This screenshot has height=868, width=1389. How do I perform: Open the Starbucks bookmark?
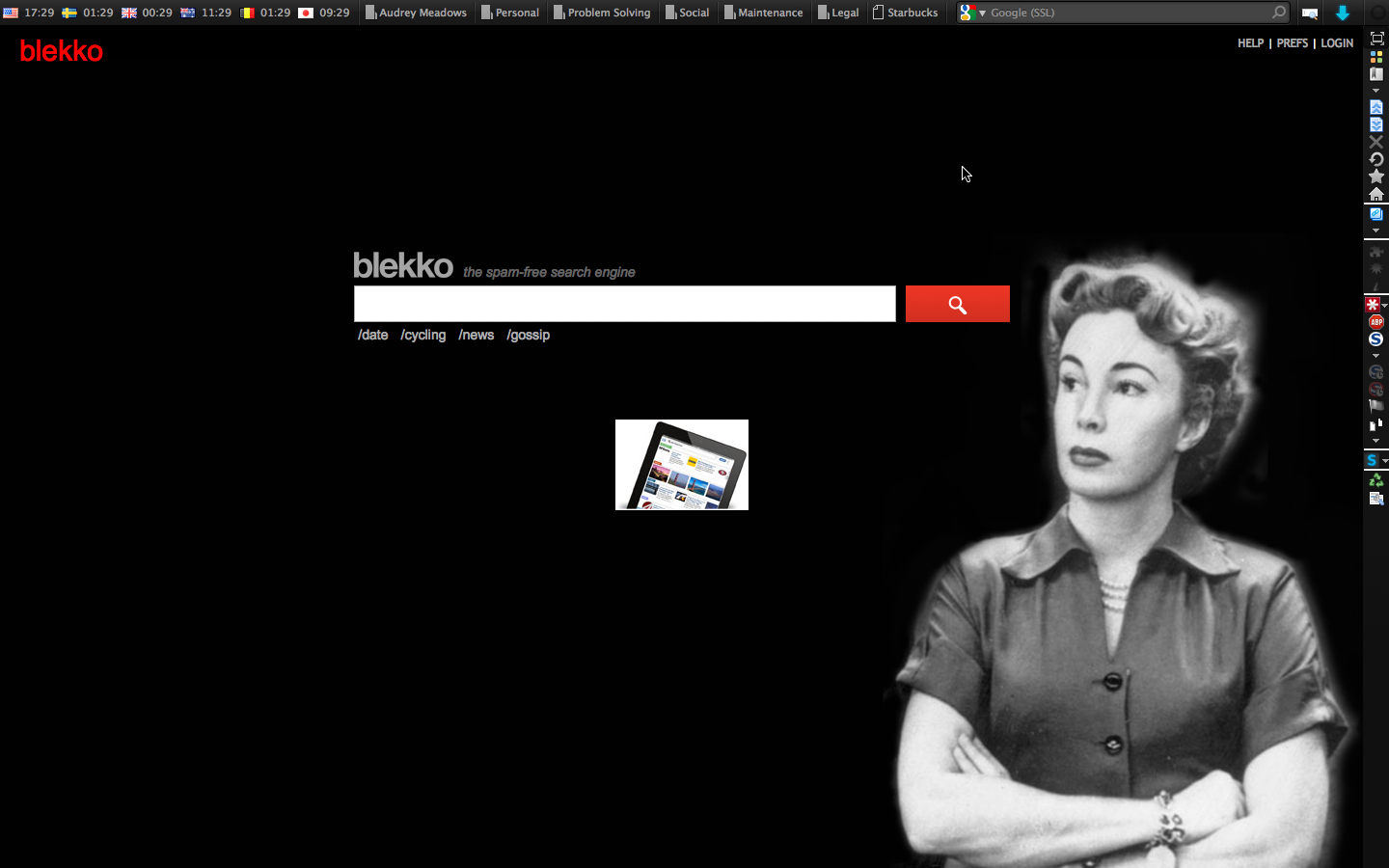[905, 13]
